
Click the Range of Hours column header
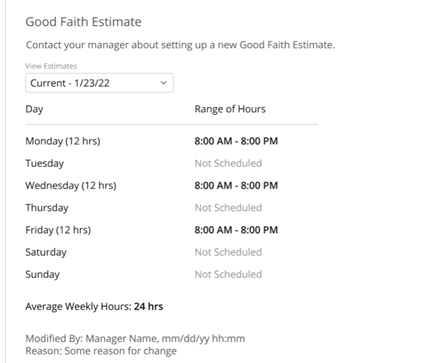click(x=230, y=109)
